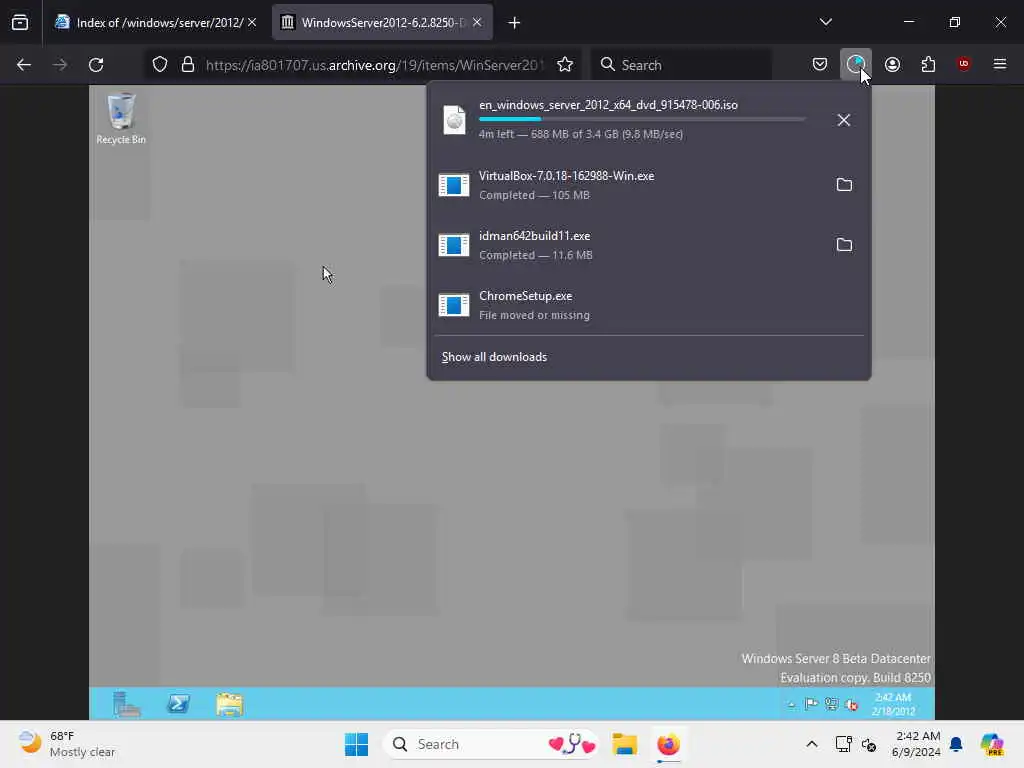
Task: Open clock showing 2:42 AM 6/9/2024
Action: coord(918,744)
